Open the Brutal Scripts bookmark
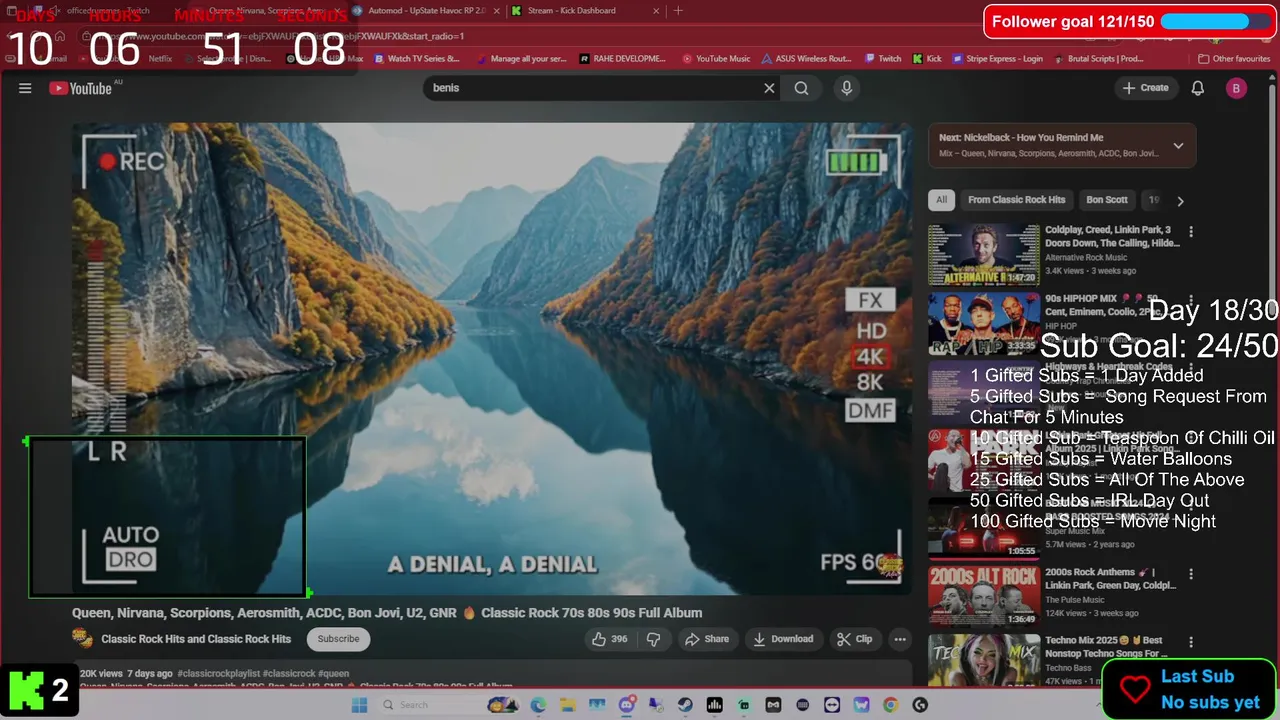The image size is (1280, 720). [1098, 59]
